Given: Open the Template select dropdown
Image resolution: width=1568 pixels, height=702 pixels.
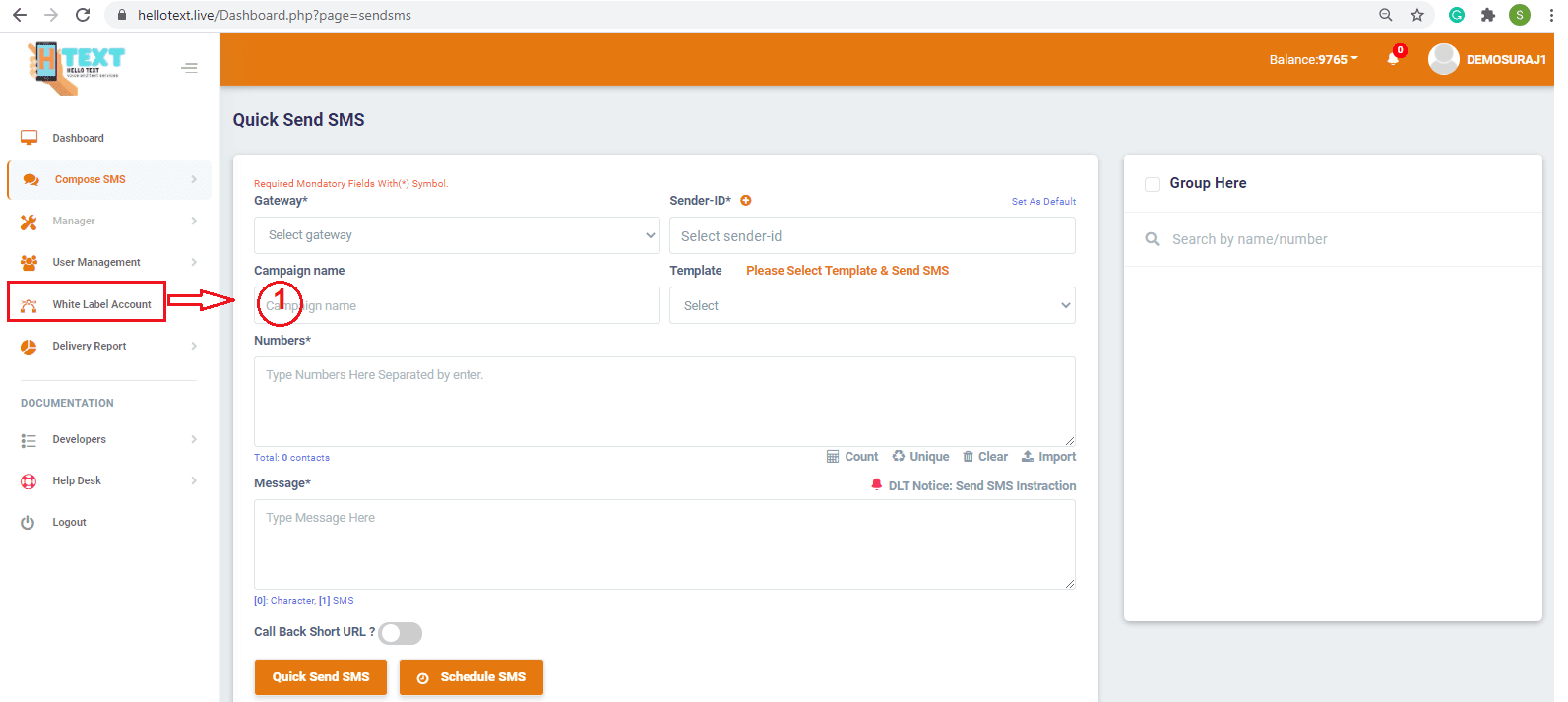Looking at the screenshot, I should click(872, 306).
